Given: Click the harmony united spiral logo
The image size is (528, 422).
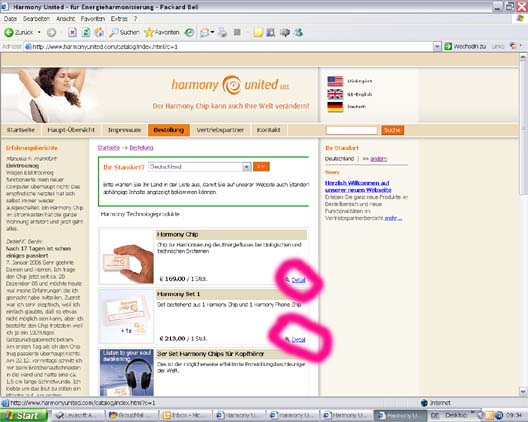Looking at the screenshot, I should [231, 85].
